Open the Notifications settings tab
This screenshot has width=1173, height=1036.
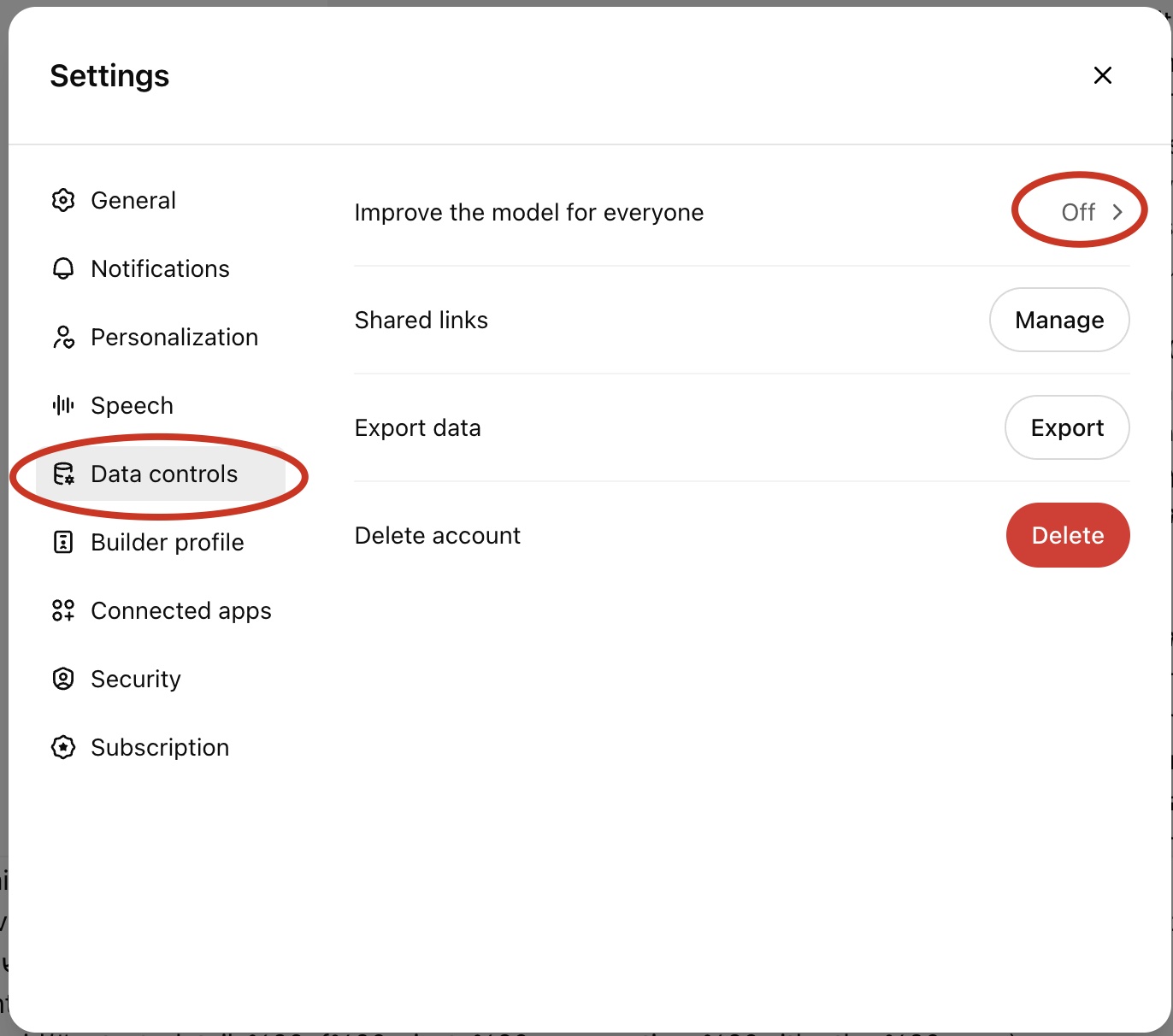click(160, 268)
